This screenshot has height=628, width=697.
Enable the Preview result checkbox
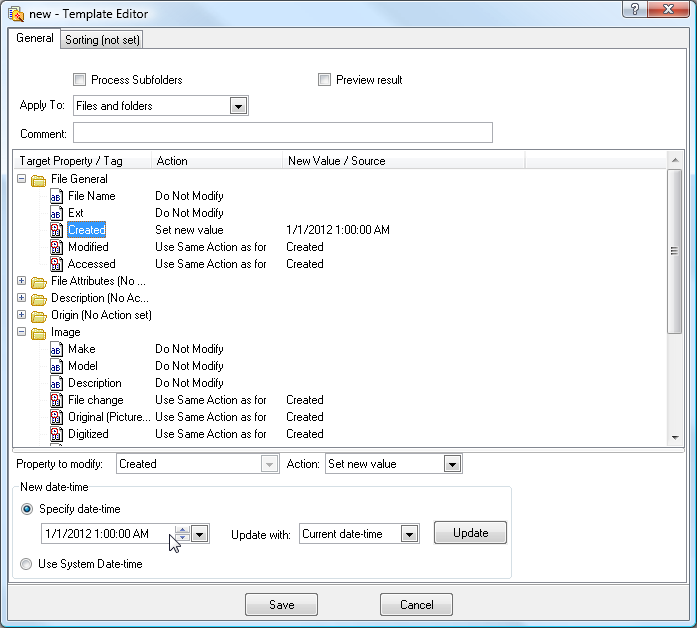click(x=324, y=80)
